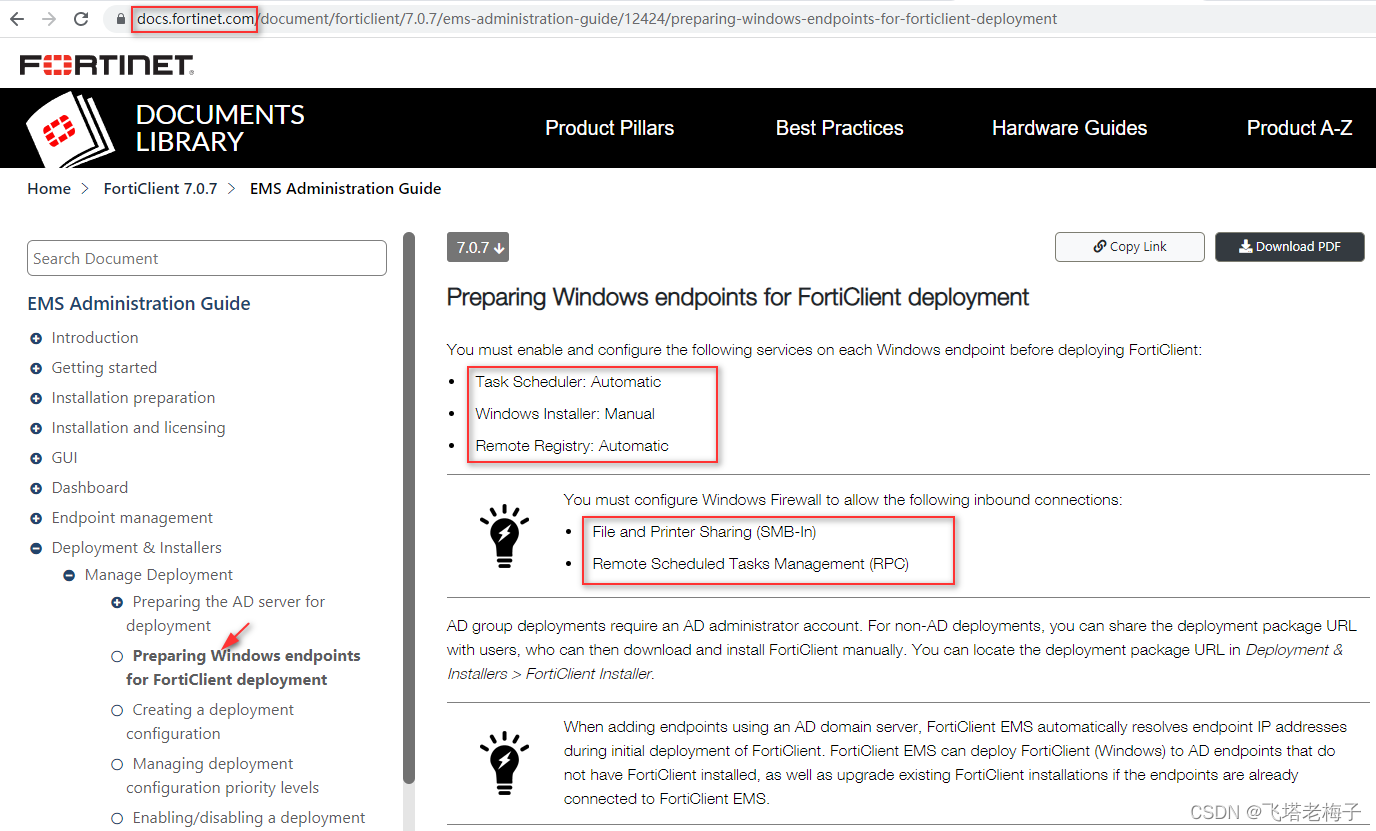Click the DOCUMENTS LIBRARY title
The image size is (1376, 831).
pyautogui.click(x=220, y=128)
